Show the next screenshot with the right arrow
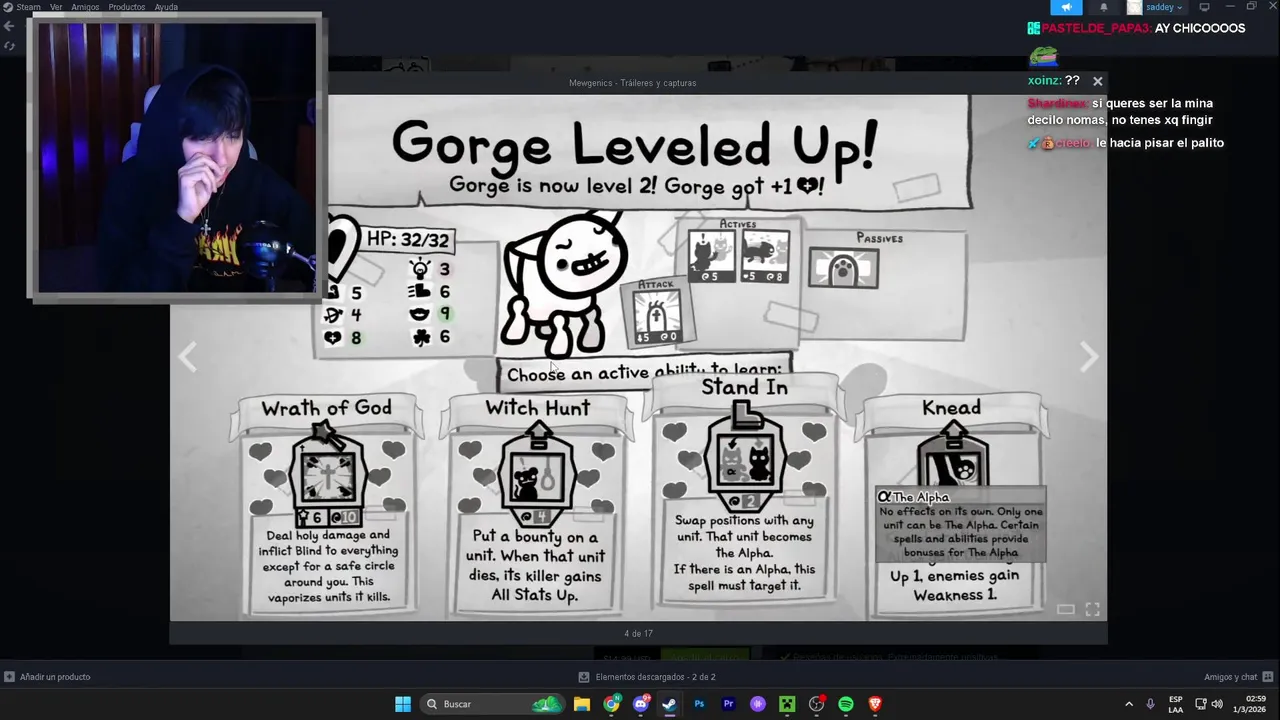The height and width of the screenshot is (720, 1280). (1089, 357)
